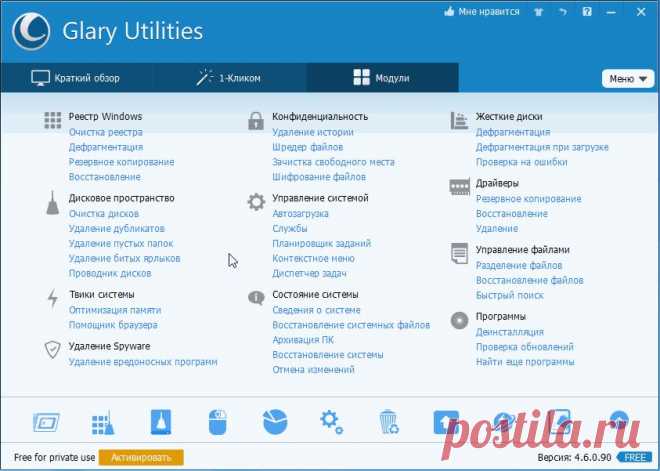Open uninstaller trash-bin icon in bottom toolbar

(x=389, y=422)
